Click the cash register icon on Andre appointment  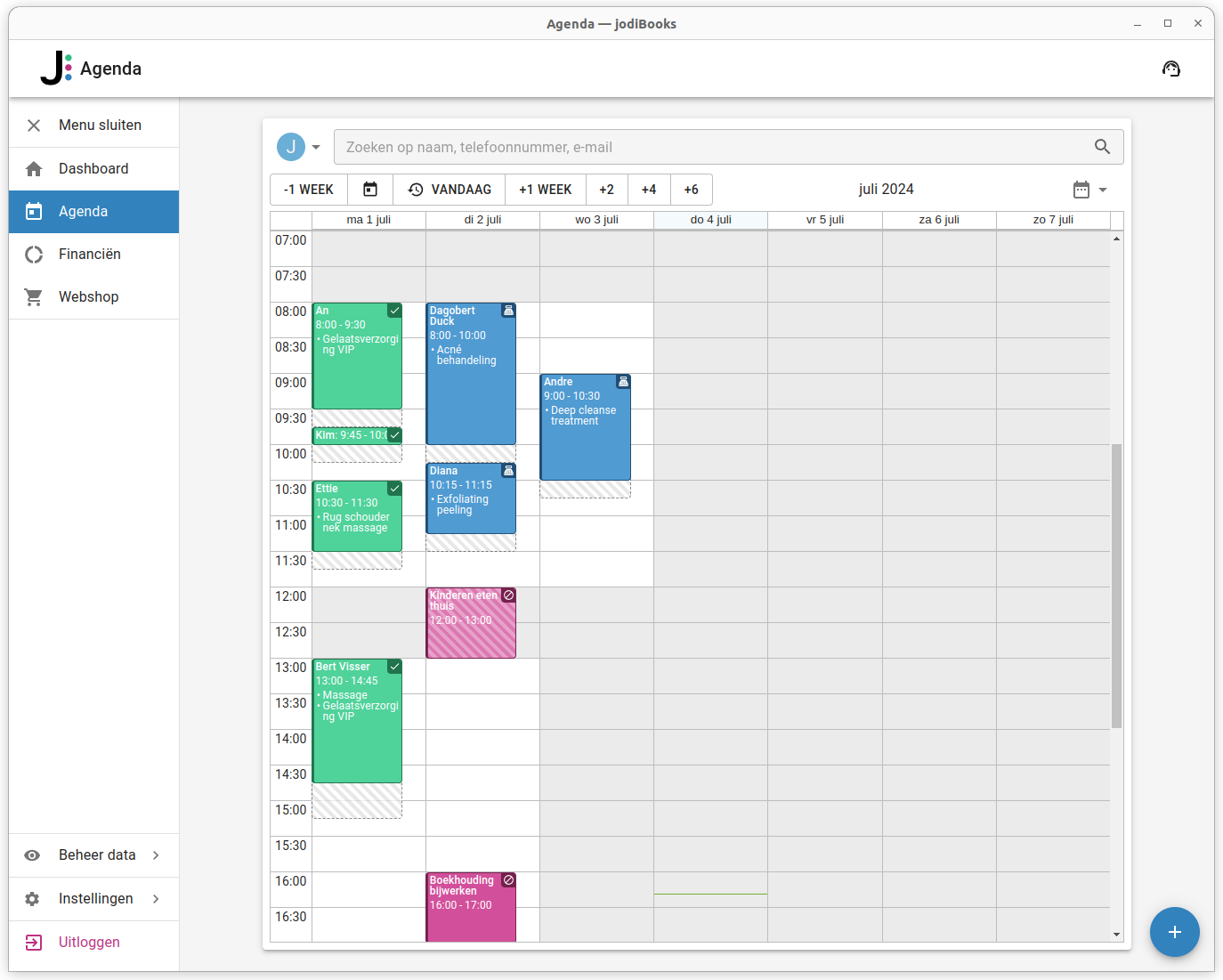(623, 382)
